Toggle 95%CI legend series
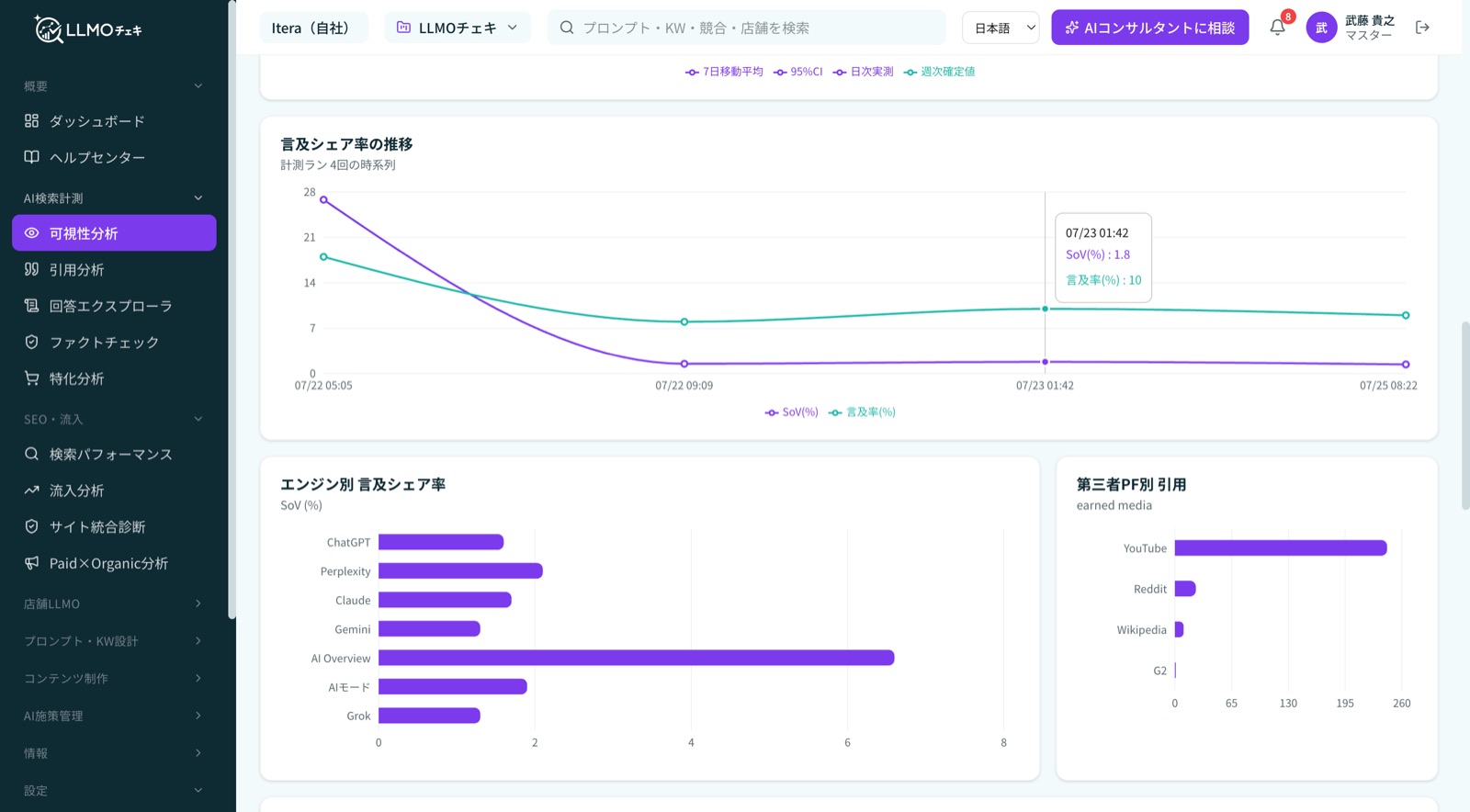The width and height of the screenshot is (1470, 812). click(797, 72)
